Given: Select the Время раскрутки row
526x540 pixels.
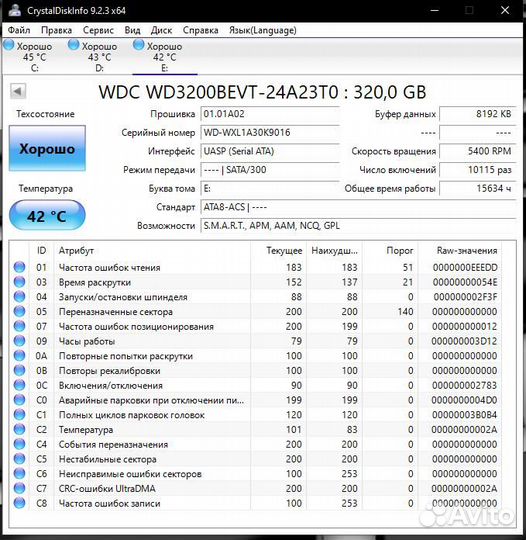Looking at the screenshot, I should 255,282.
